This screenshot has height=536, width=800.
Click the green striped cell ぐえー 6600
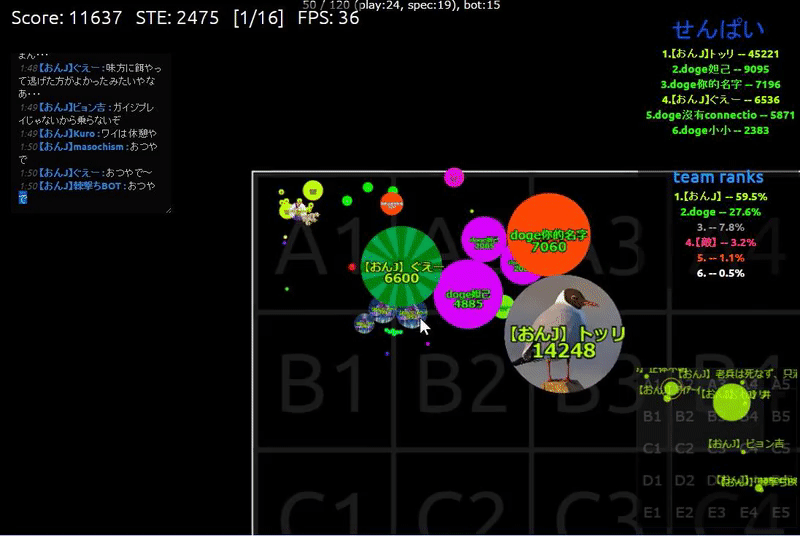tap(402, 267)
